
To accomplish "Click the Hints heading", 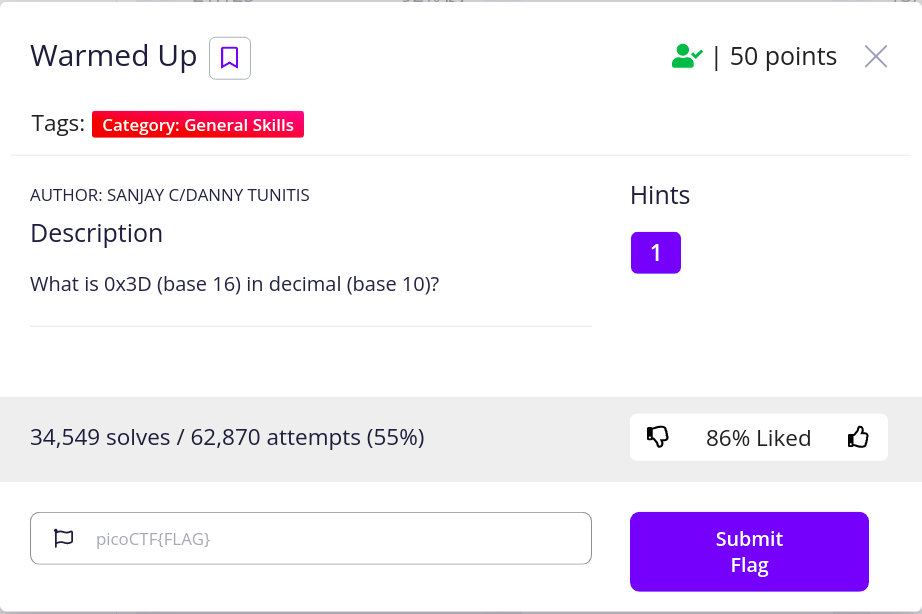I will point(660,196).
